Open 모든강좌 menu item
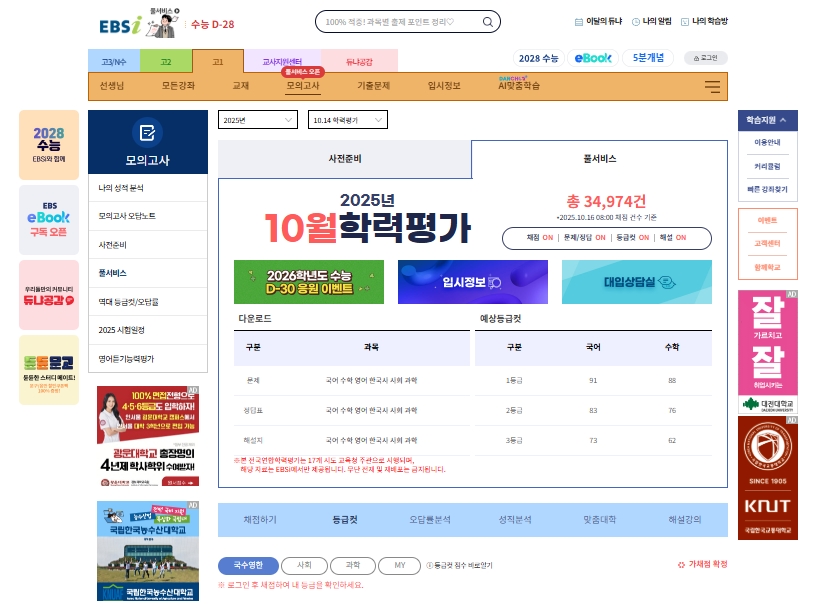 tap(178, 85)
